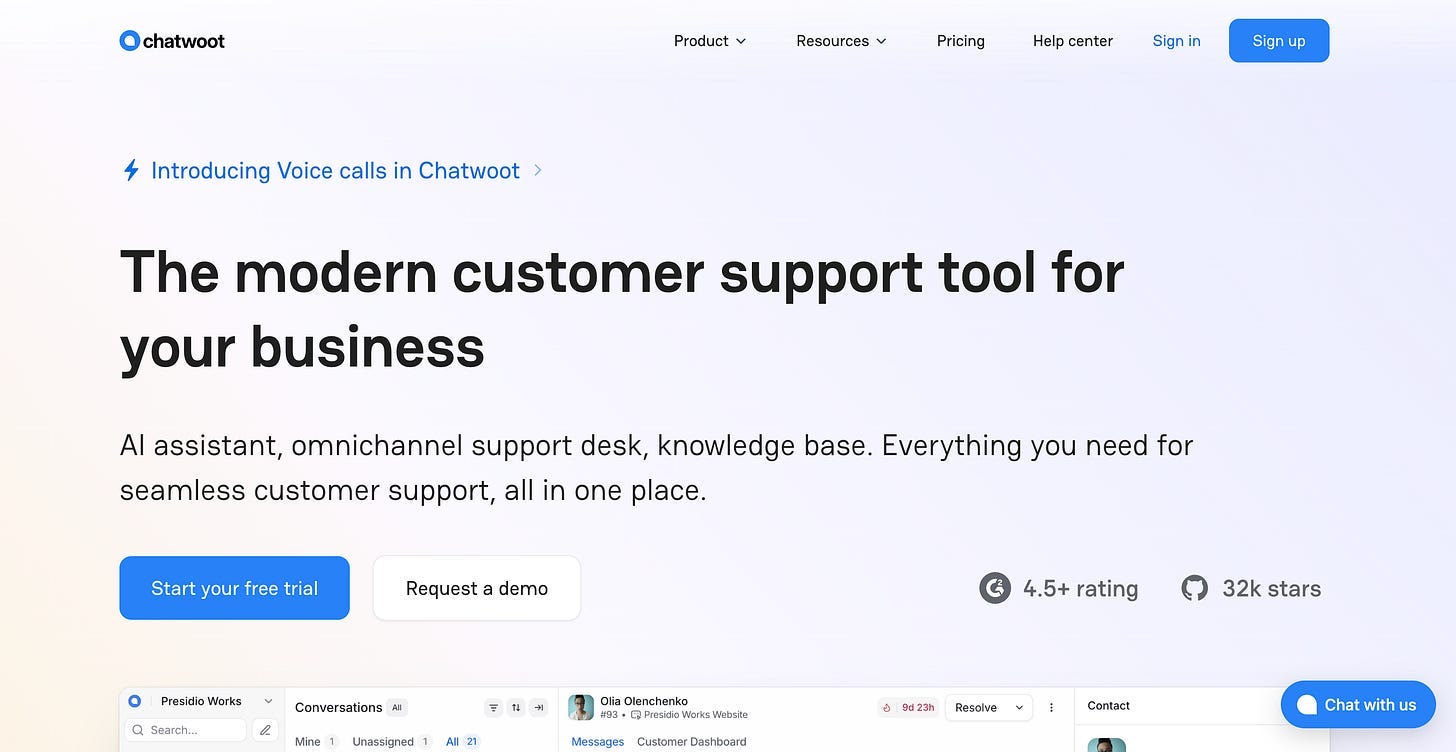Click the lightning bolt announcement icon
The width and height of the screenshot is (1456, 752).
point(131,171)
